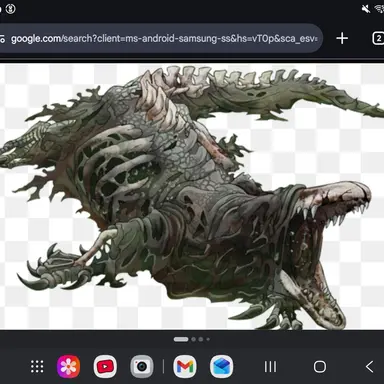The width and height of the screenshot is (384, 384).
Task: Check the muted sound status icon
Action: coord(366,9)
